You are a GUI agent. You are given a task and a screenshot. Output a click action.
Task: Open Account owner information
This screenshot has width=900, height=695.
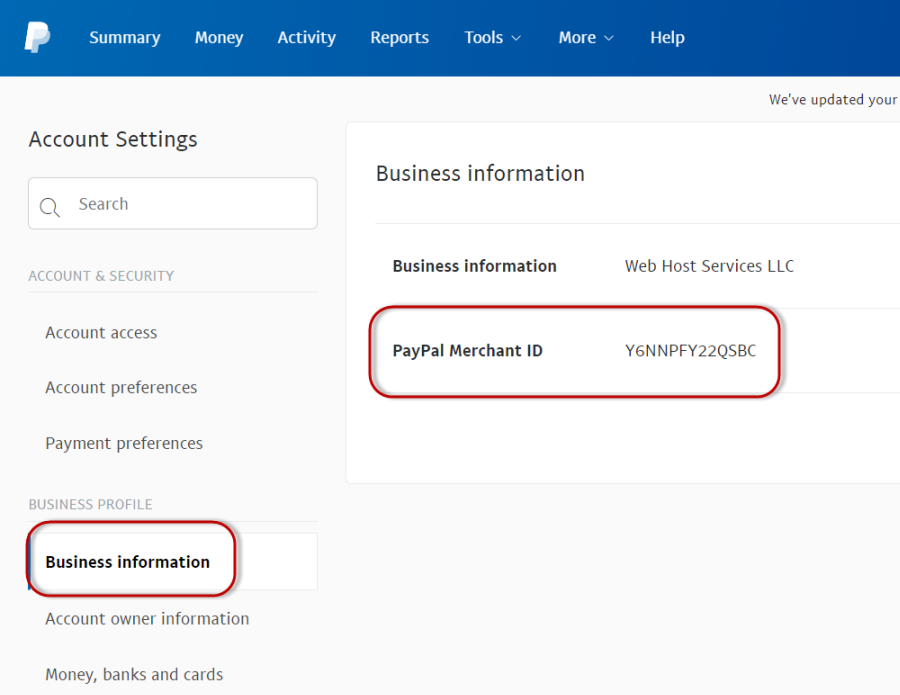147,618
